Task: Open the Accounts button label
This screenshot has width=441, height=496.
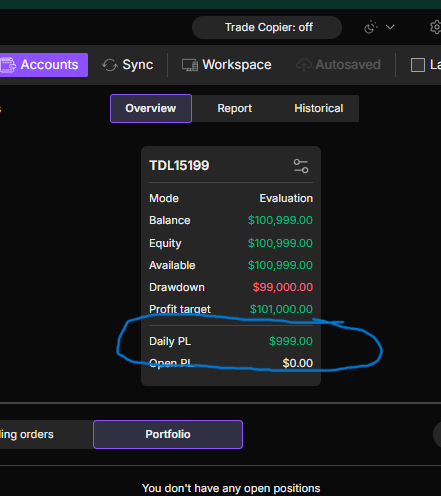Action: (x=49, y=65)
